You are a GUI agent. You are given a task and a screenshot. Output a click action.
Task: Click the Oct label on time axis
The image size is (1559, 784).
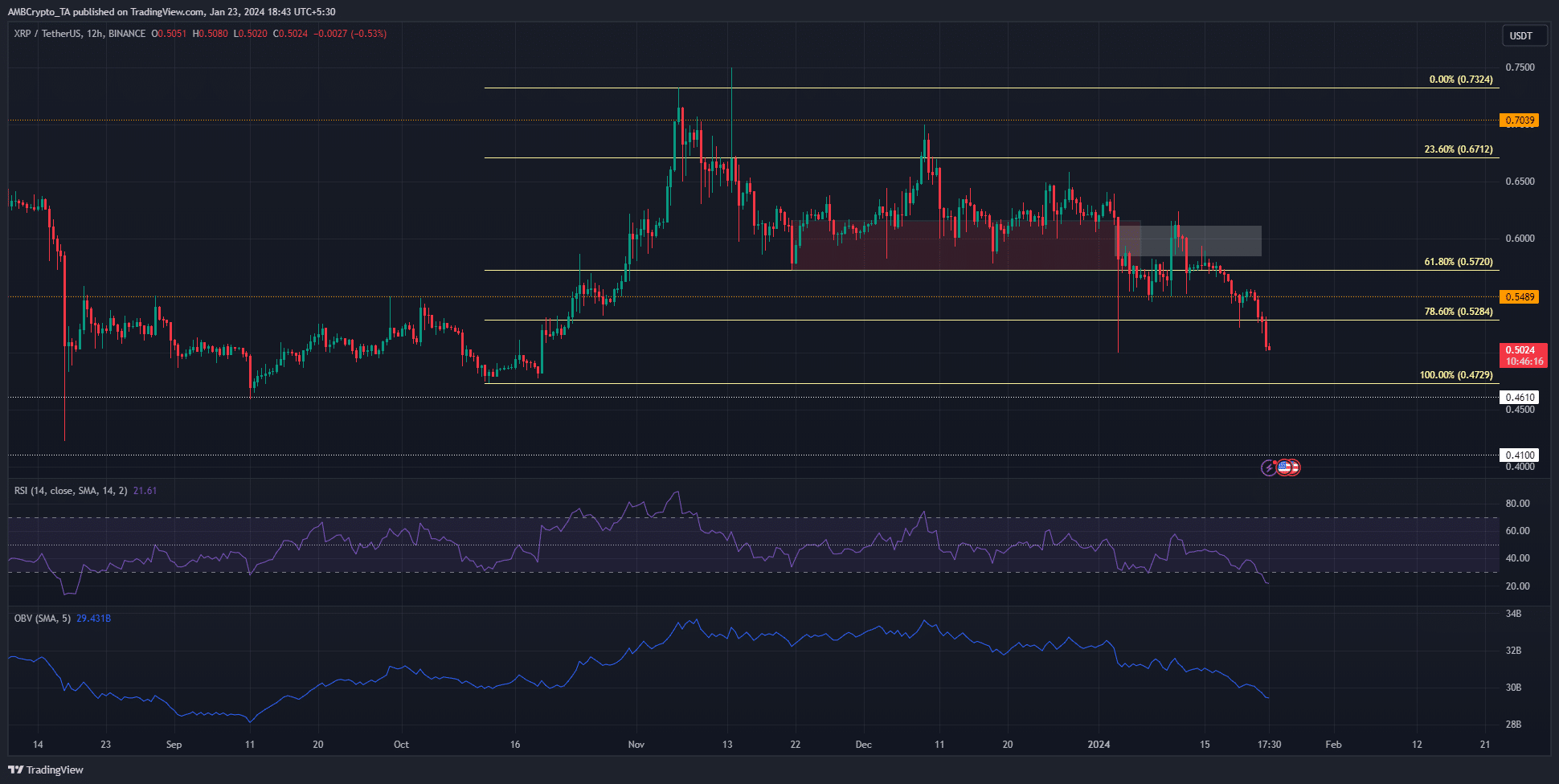[x=401, y=745]
